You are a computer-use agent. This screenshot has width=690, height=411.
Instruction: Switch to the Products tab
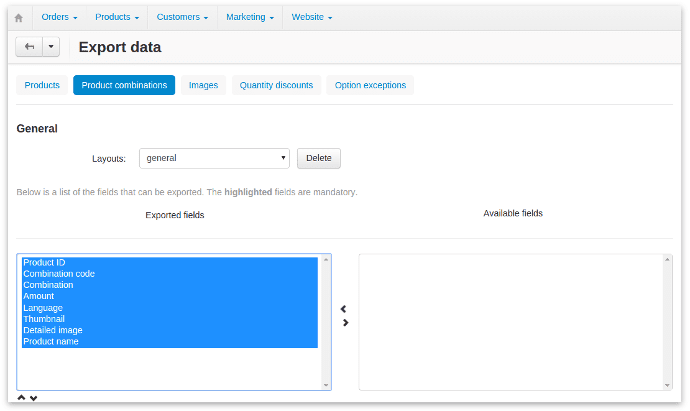(x=42, y=85)
